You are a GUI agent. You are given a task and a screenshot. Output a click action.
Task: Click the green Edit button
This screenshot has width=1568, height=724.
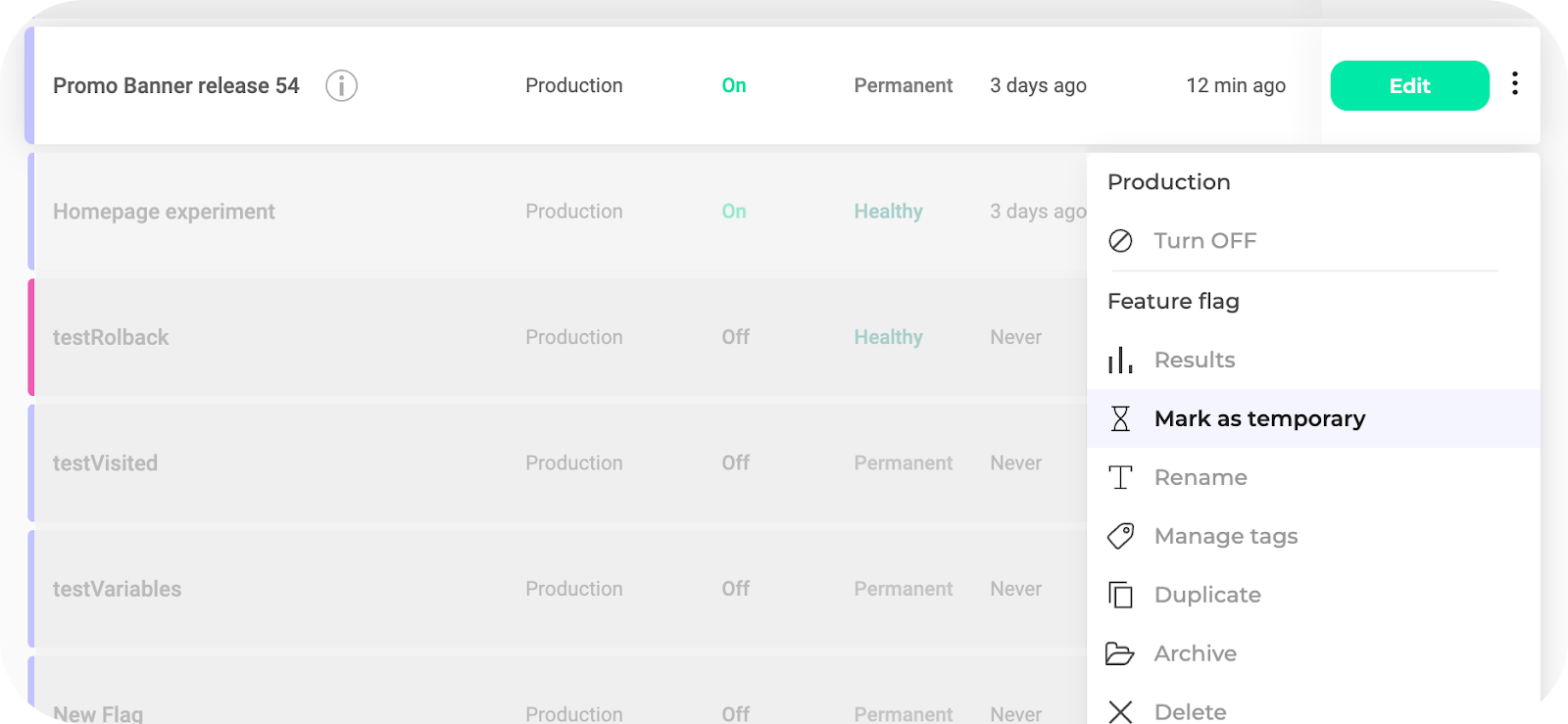click(1409, 86)
